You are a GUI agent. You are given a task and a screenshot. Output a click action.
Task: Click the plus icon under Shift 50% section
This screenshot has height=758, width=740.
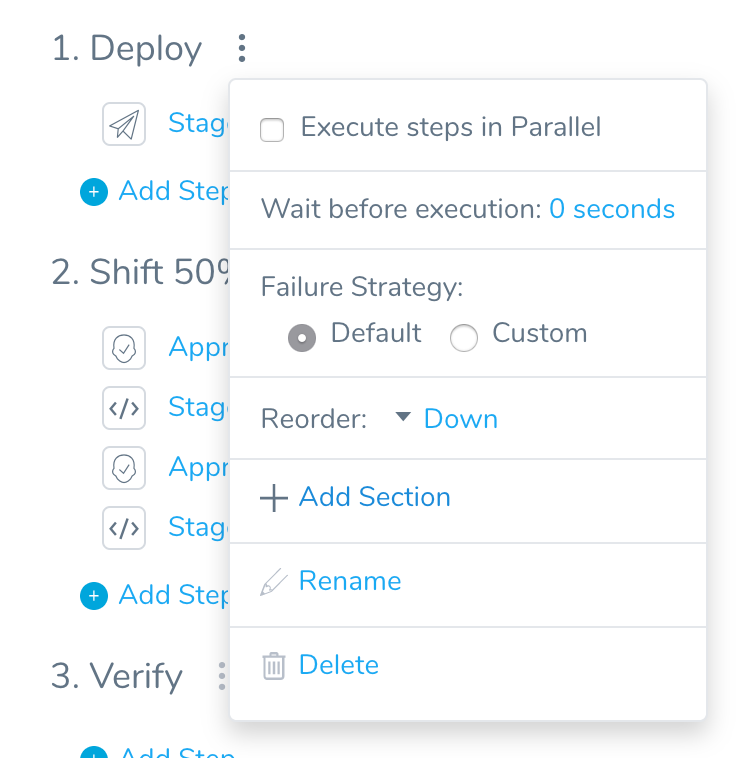pyautogui.click(x=94, y=596)
